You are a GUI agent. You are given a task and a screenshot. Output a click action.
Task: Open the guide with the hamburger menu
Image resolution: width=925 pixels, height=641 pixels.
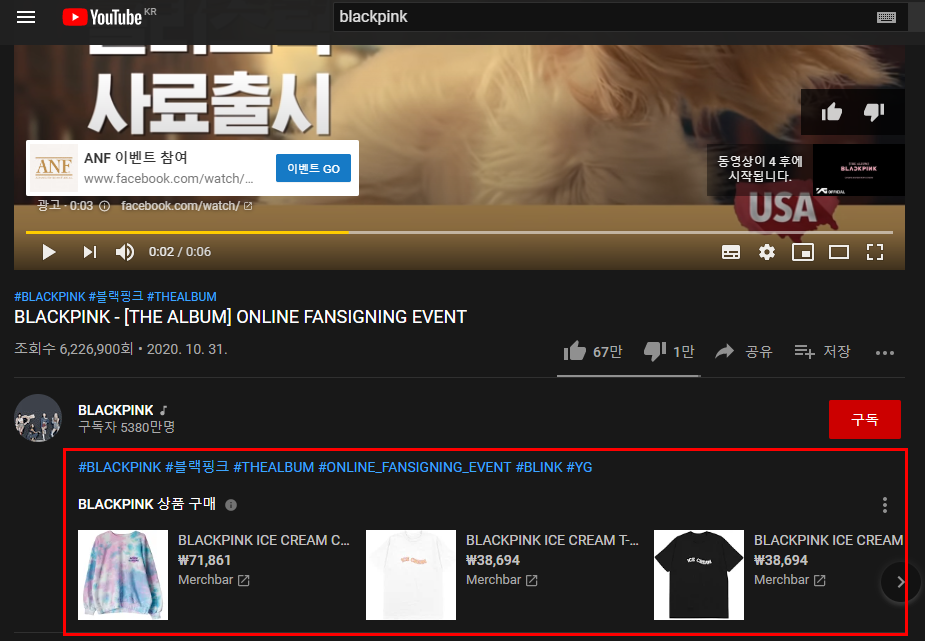point(25,17)
